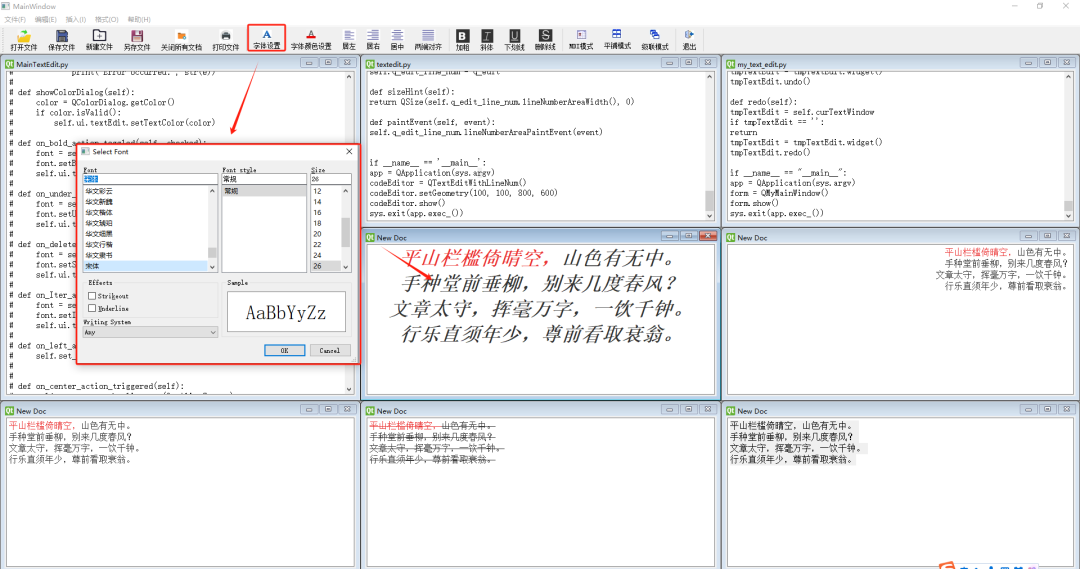The width and height of the screenshot is (1080, 569).
Task: Click the Font name input field
Action: click(x=150, y=179)
